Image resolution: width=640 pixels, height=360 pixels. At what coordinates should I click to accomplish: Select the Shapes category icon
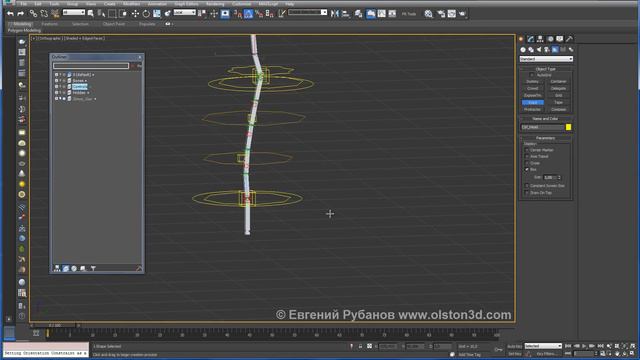click(x=531, y=49)
